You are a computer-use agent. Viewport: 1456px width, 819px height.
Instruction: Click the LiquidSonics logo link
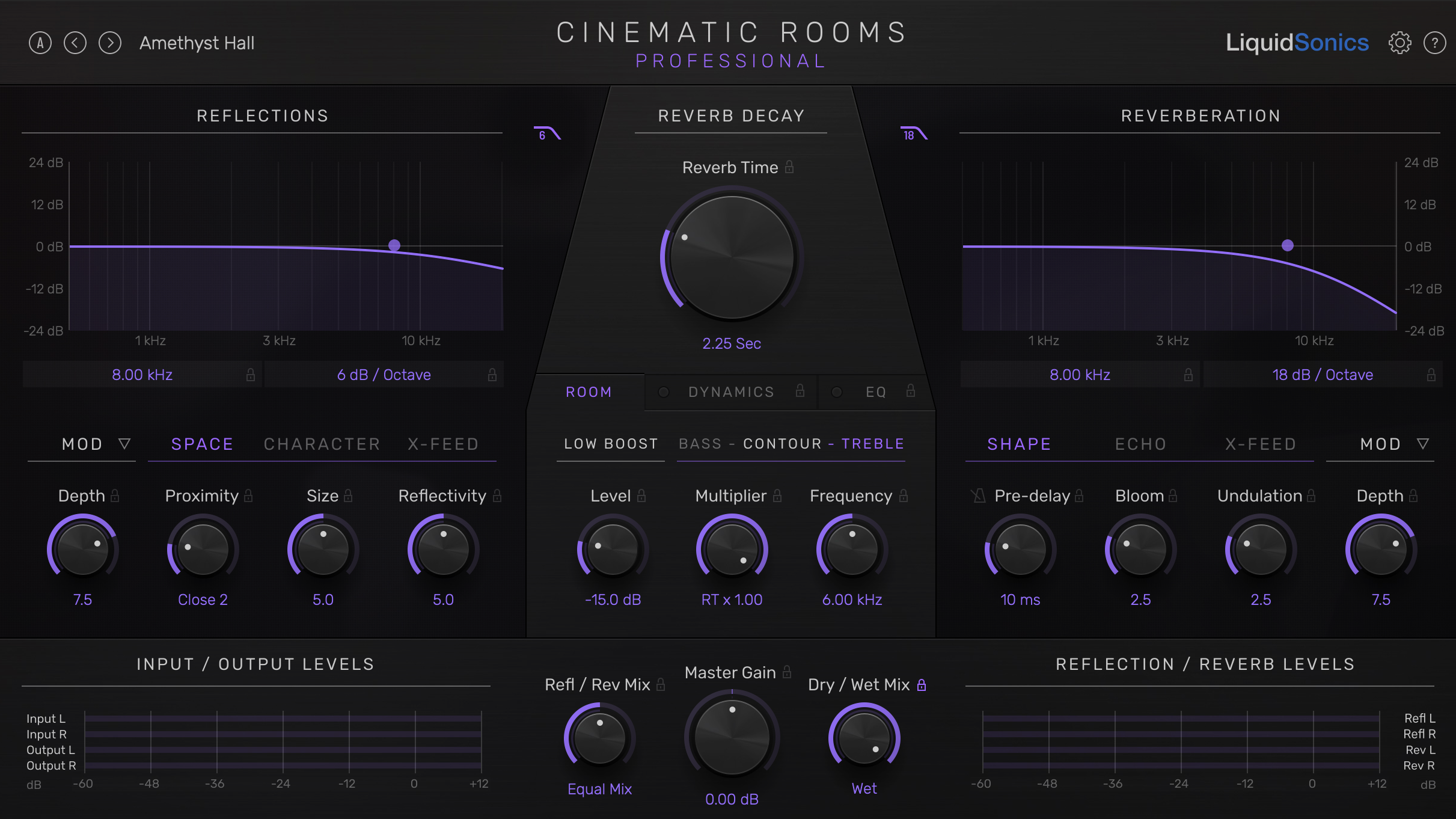[x=1297, y=43]
